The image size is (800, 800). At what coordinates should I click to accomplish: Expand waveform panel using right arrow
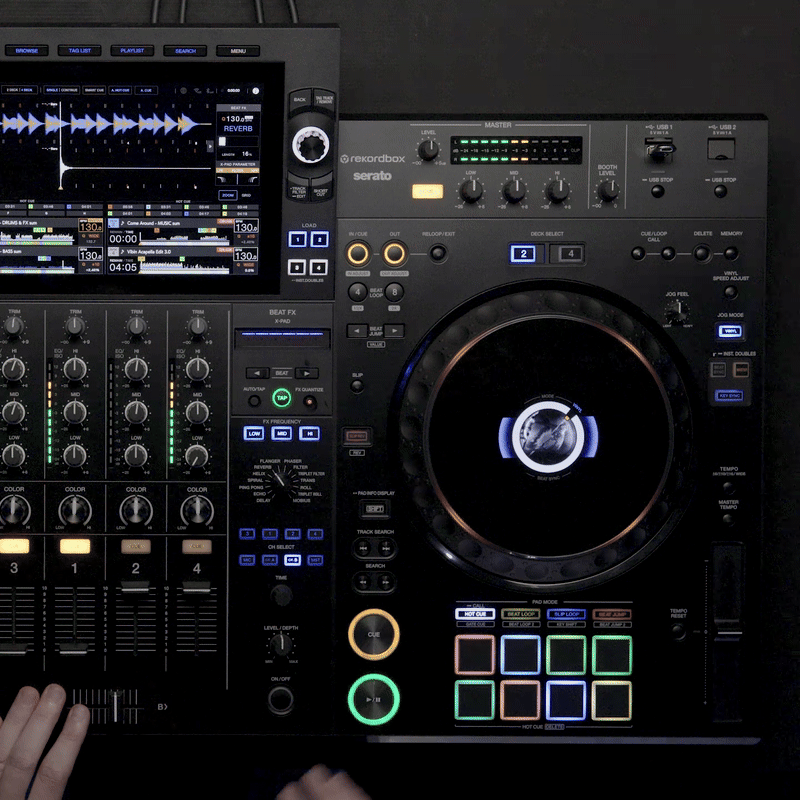210,146
